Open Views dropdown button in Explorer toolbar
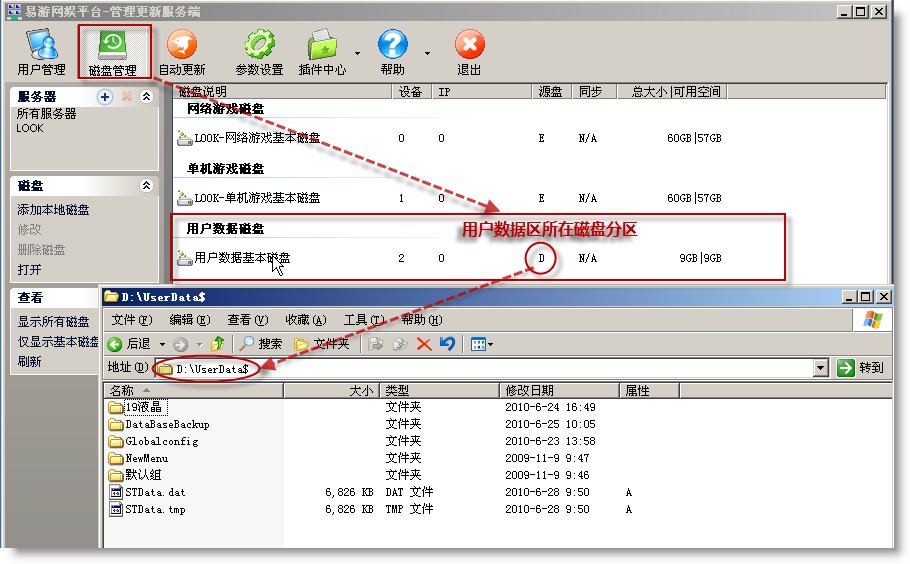 click(x=482, y=345)
